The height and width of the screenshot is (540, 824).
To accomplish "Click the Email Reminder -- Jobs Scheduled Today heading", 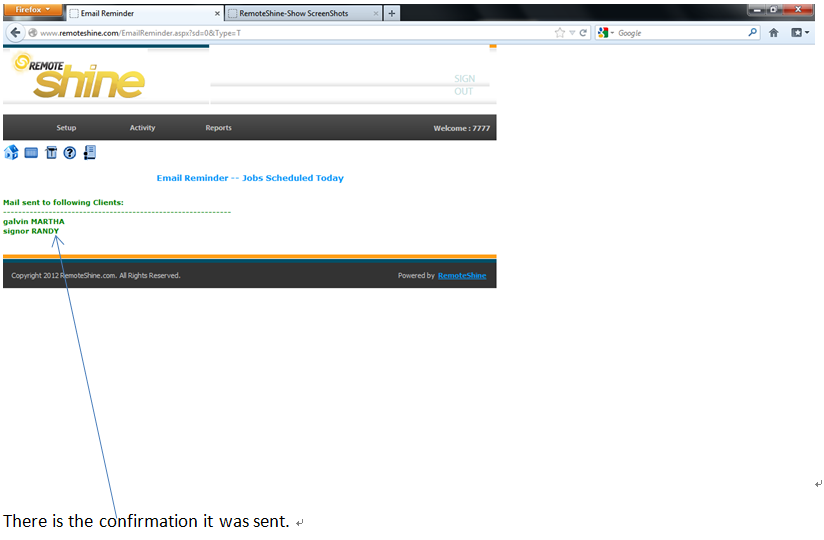I will tap(250, 178).
